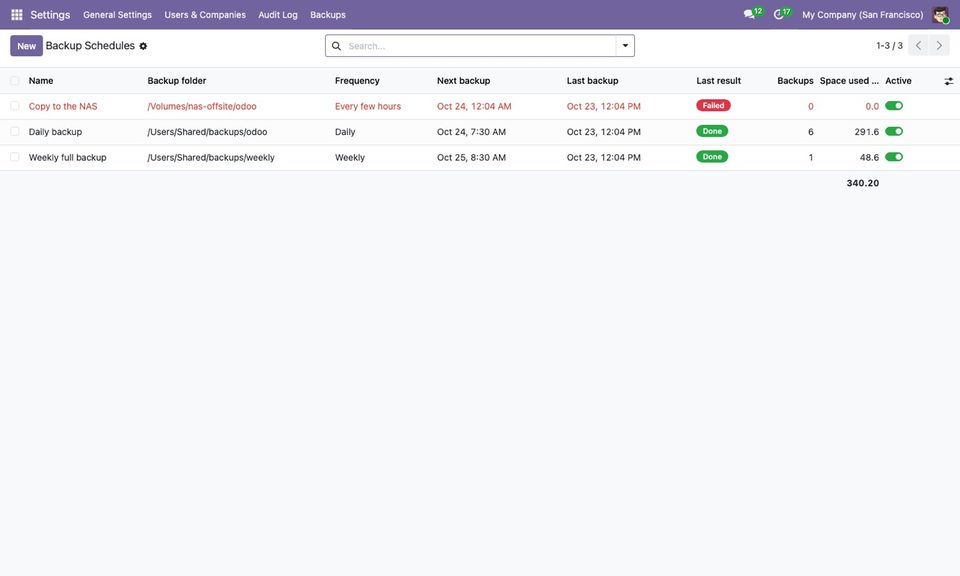Open the Users & Companies menu

tap(205, 15)
